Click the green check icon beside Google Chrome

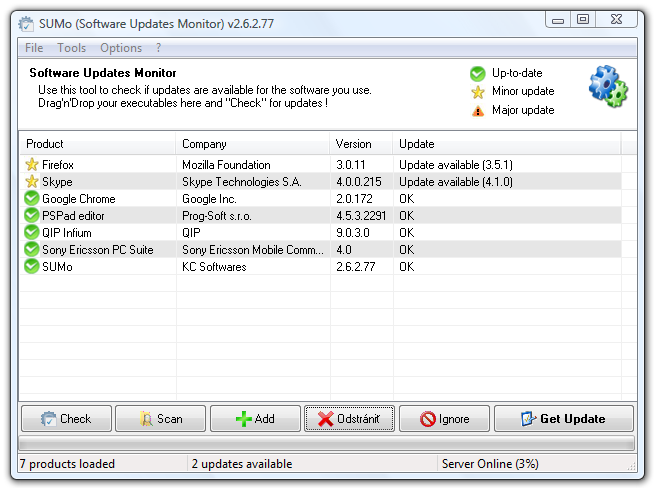click(32, 198)
